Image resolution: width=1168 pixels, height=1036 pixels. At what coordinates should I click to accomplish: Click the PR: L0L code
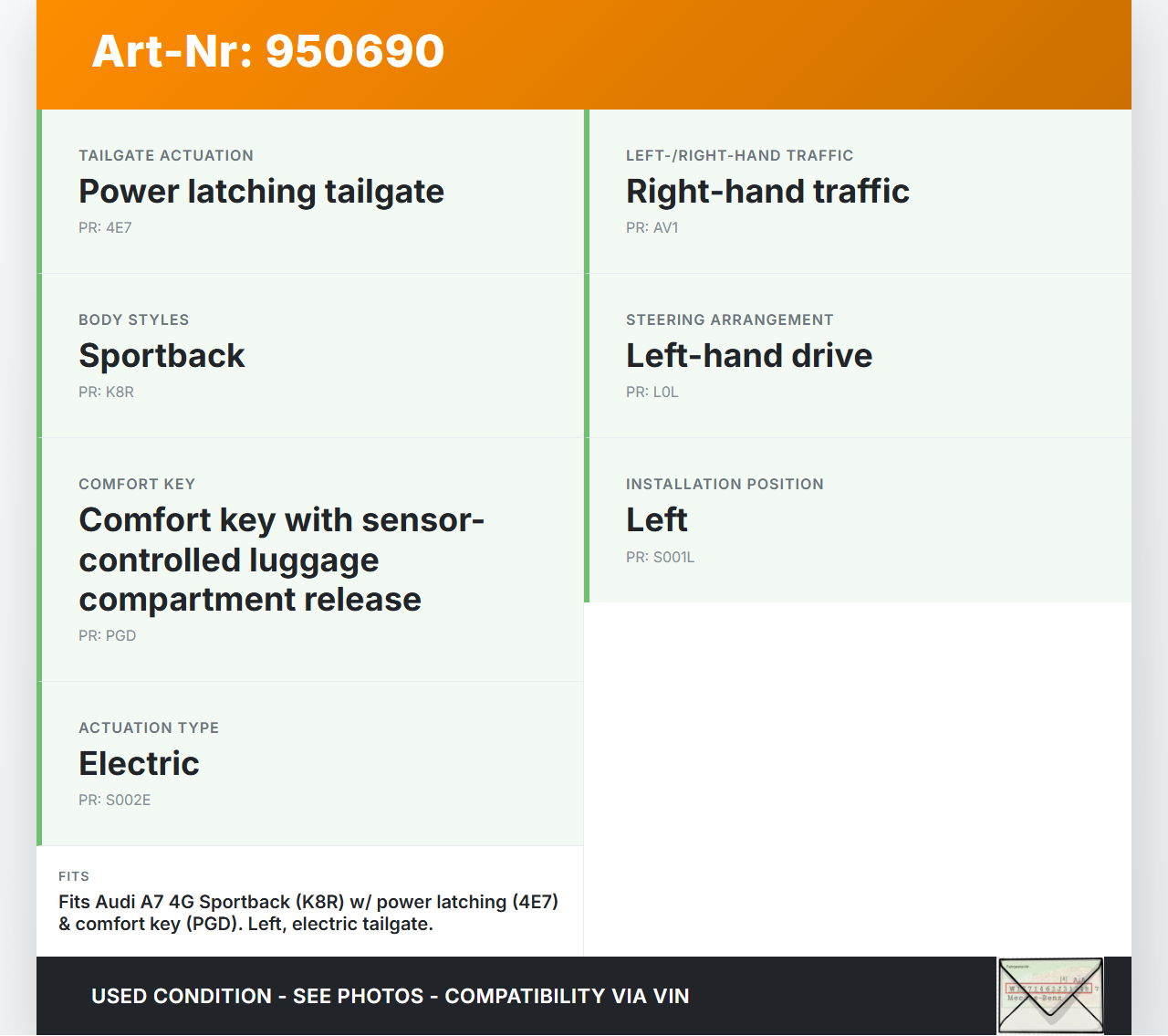652,392
